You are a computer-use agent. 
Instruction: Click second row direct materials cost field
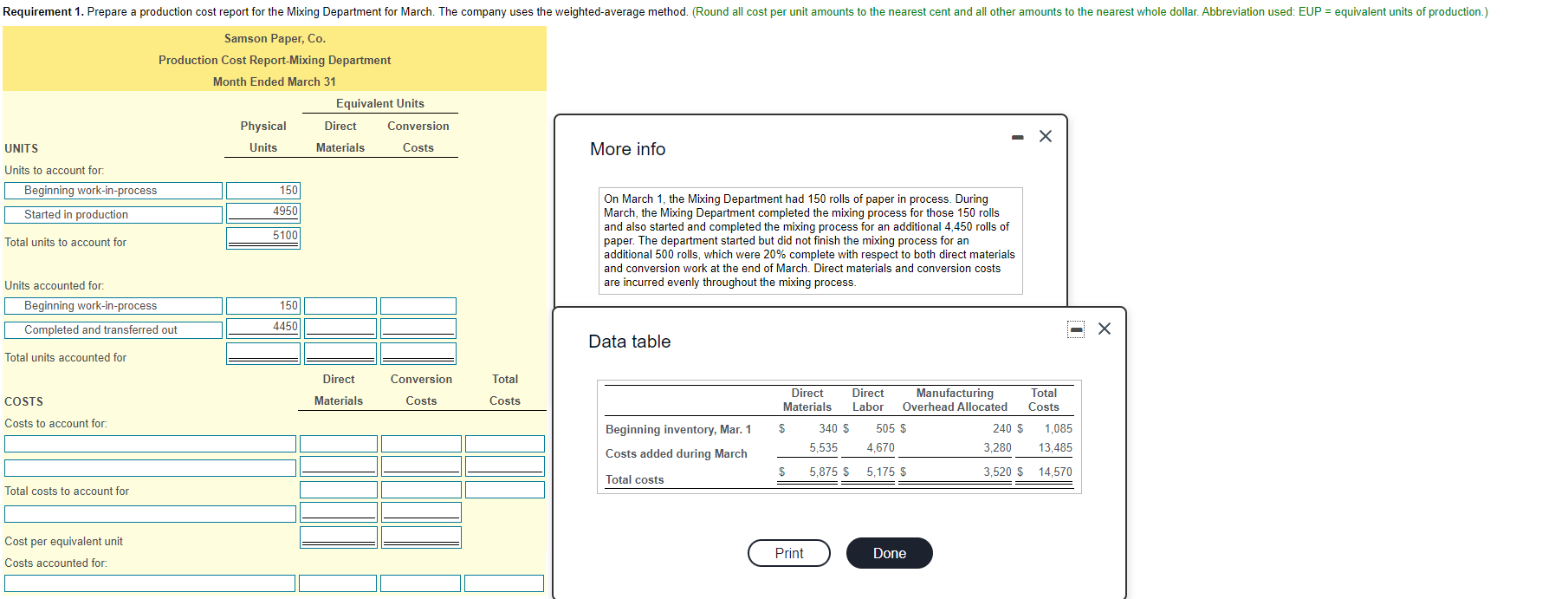(339, 466)
